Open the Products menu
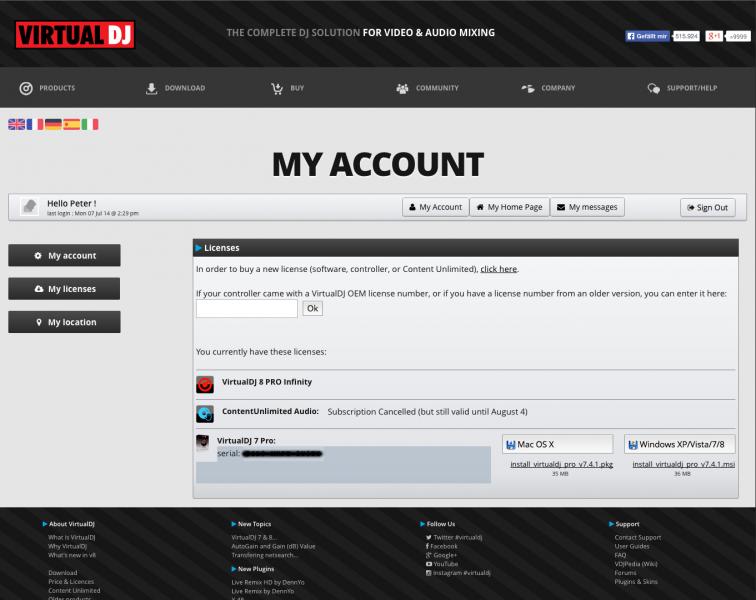 point(47,88)
